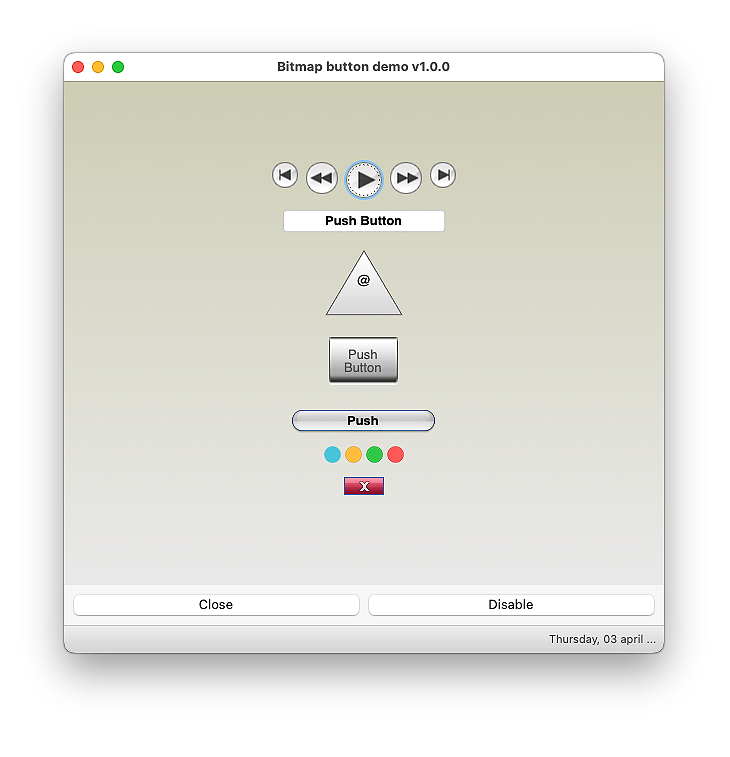Click the gray metallic Push Button
730x757 pixels.
(364, 360)
